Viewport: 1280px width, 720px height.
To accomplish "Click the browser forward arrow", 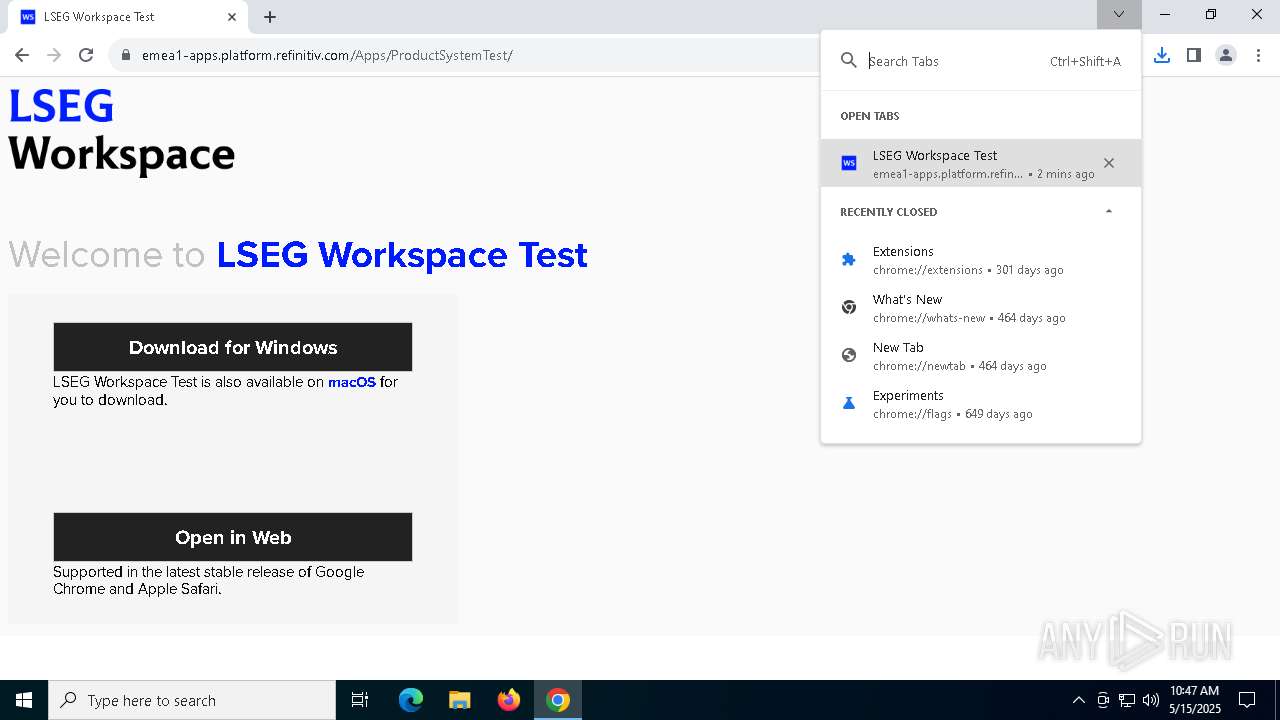I will coord(54,55).
